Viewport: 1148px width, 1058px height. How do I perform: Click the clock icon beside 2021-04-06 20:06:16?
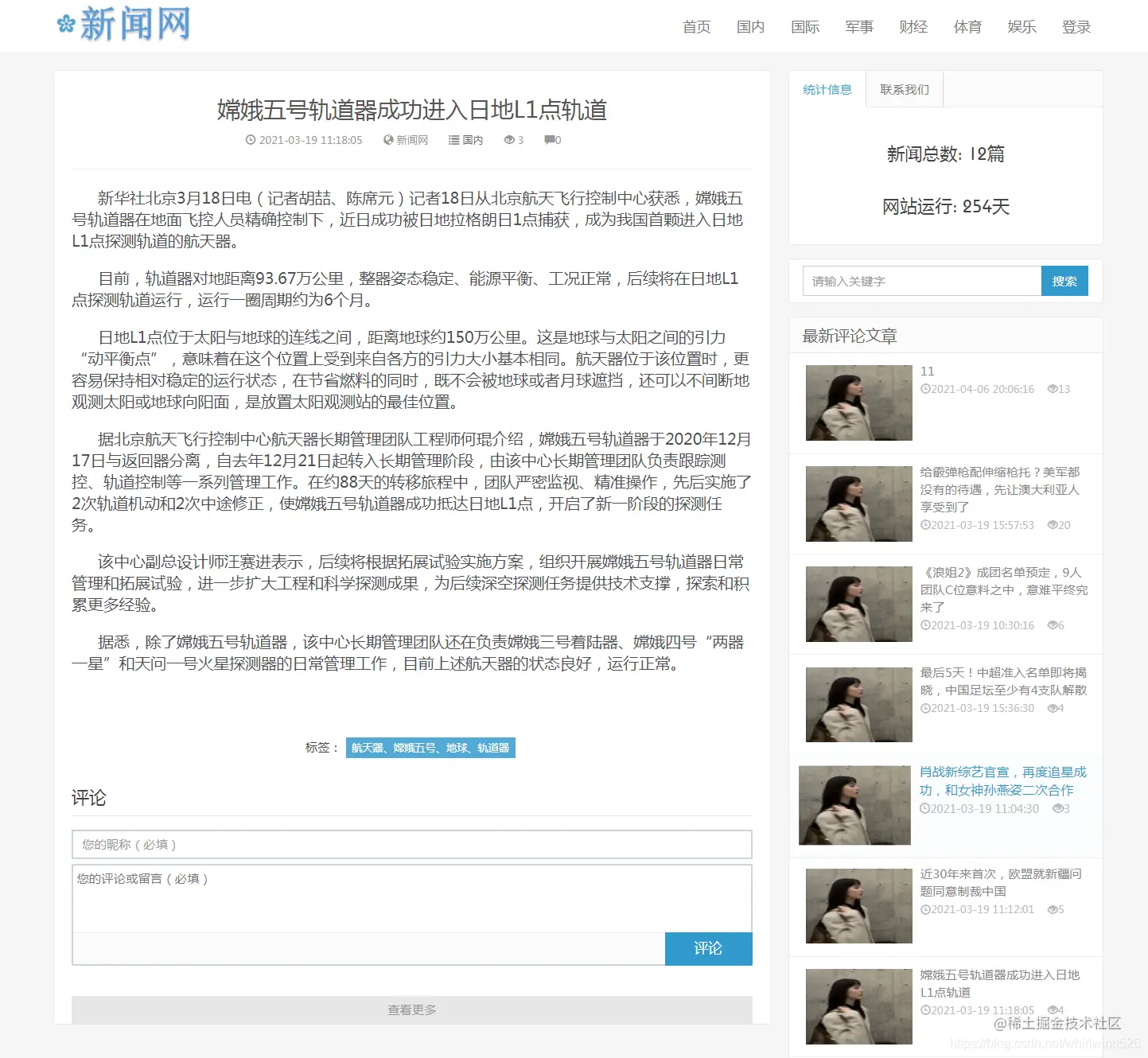925,389
